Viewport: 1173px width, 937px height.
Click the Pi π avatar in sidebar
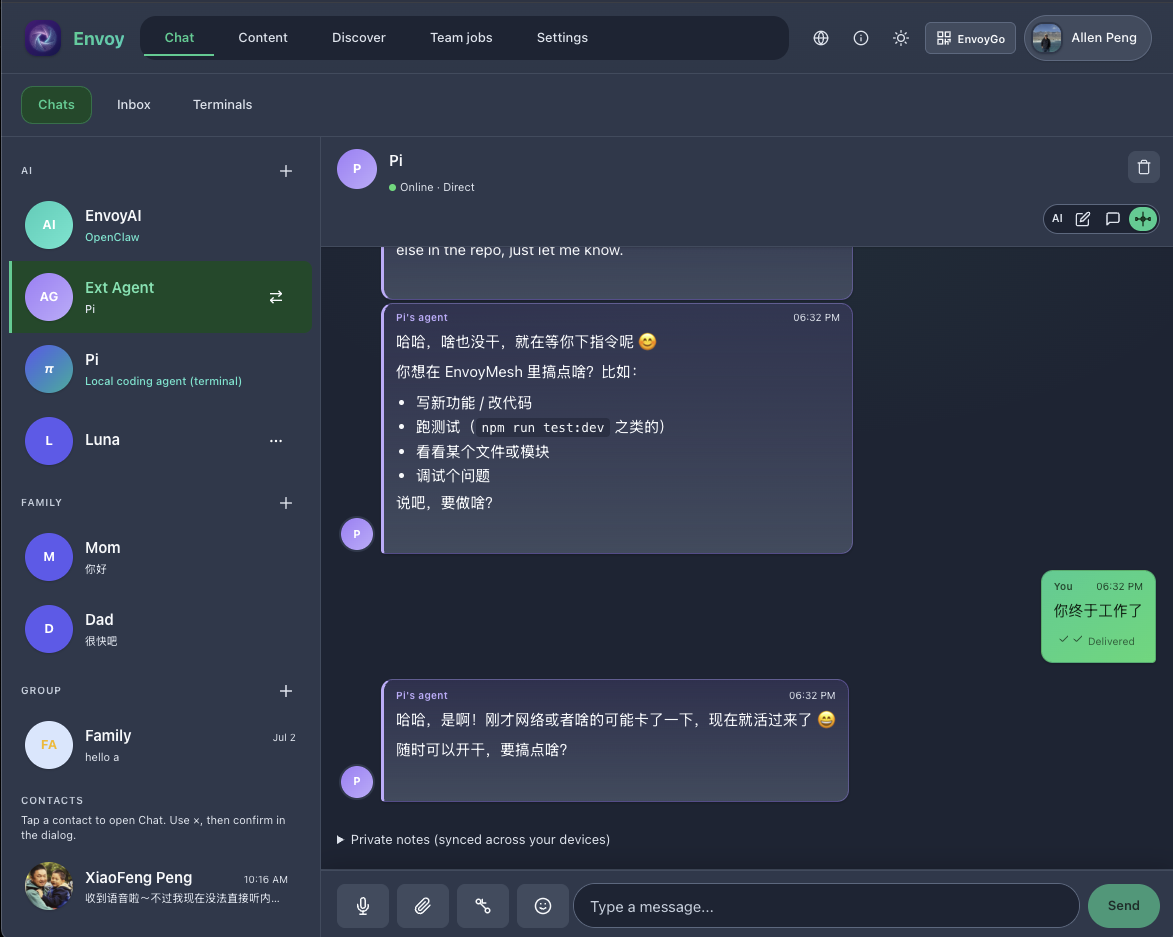[x=49, y=369]
